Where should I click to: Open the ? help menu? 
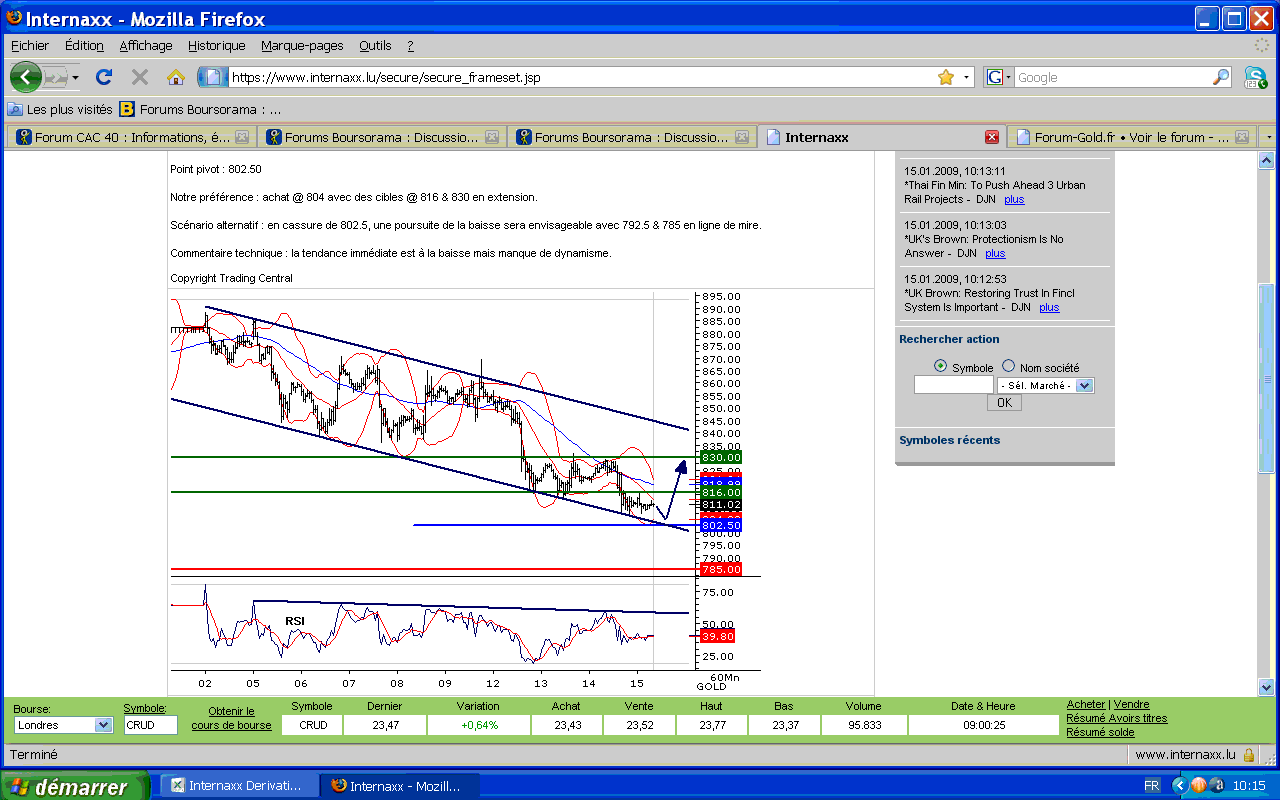click(410, 45)
